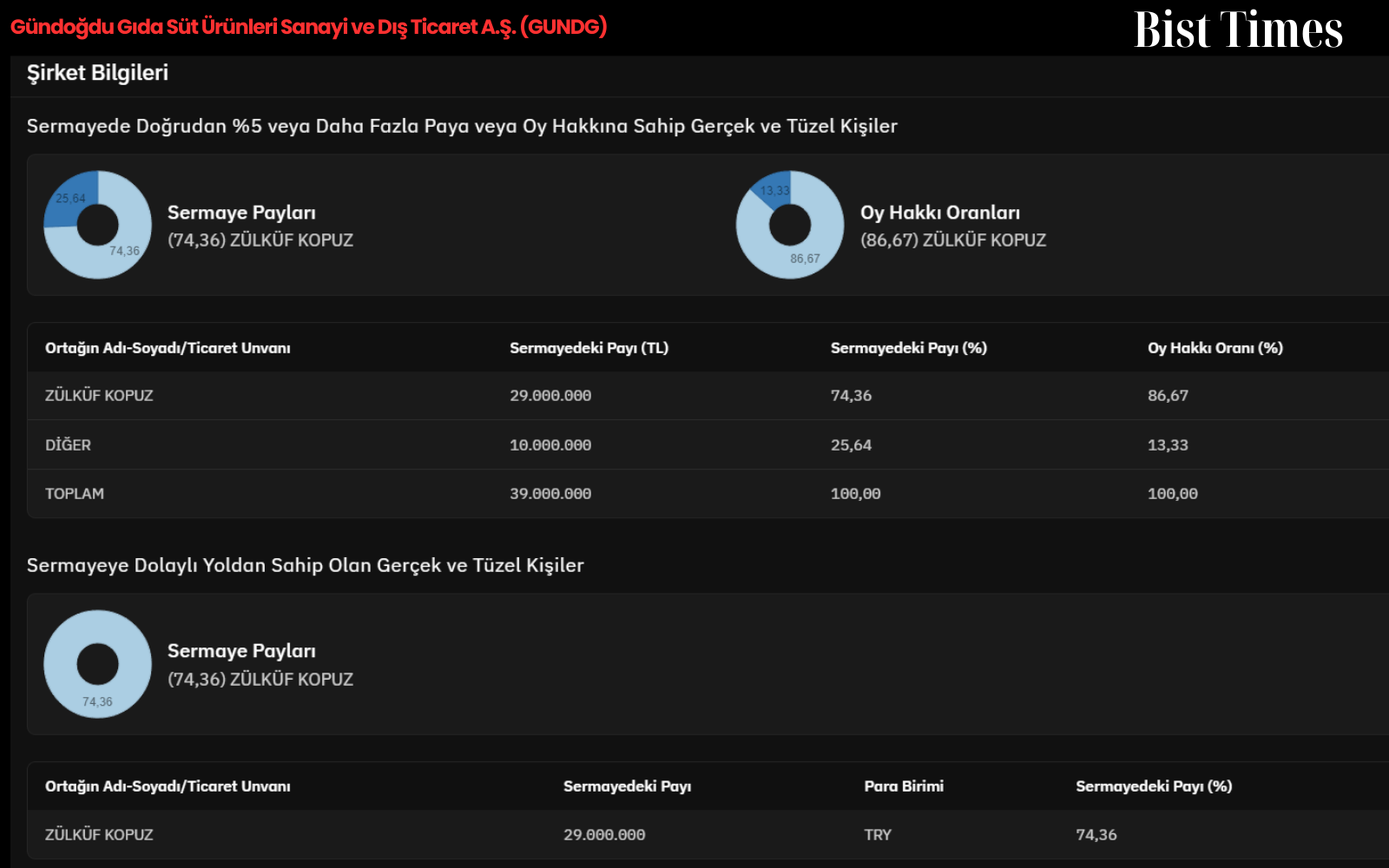1389x868 pixels.
Task: Click the Sermayeye Dolaylı Yoldan Sahip Olan heading
Action: click(x=306, y=565)
